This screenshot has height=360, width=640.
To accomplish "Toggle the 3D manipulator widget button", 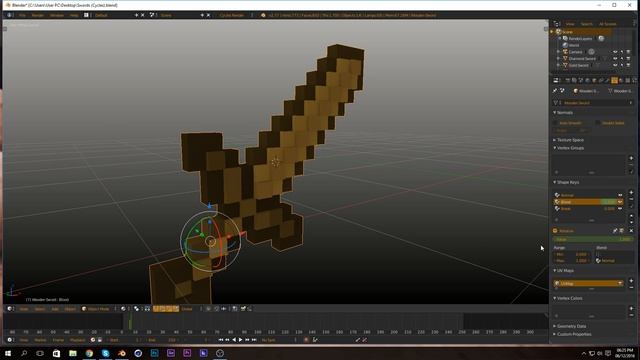I will click(x=147, y=309).
